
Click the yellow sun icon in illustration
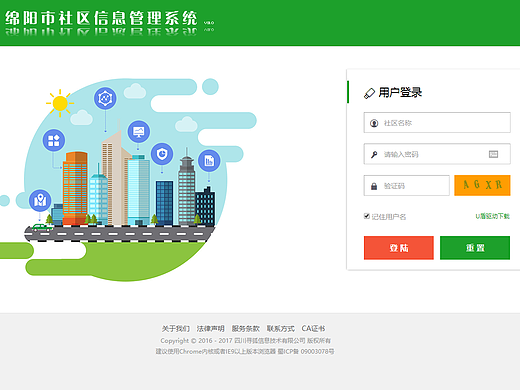[60, 103]
